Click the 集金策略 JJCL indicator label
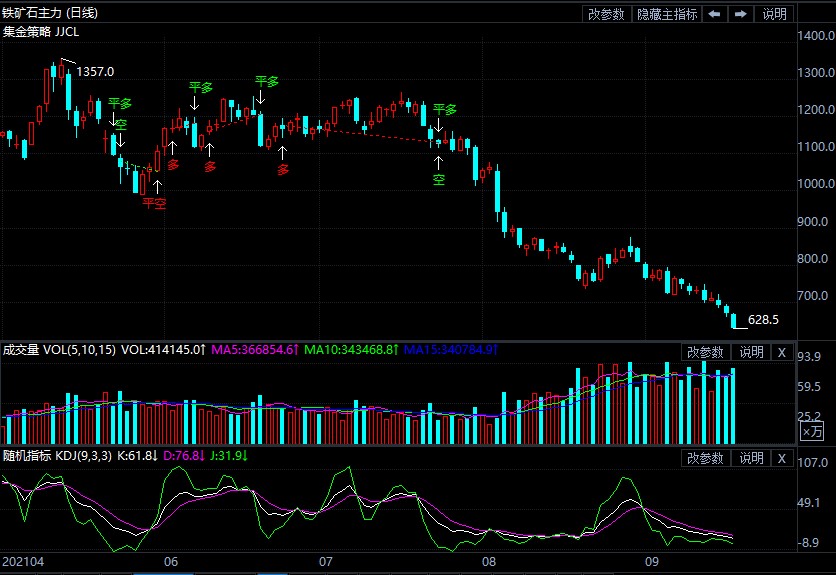This screenshot has height=575, width=836. point(42,32)
